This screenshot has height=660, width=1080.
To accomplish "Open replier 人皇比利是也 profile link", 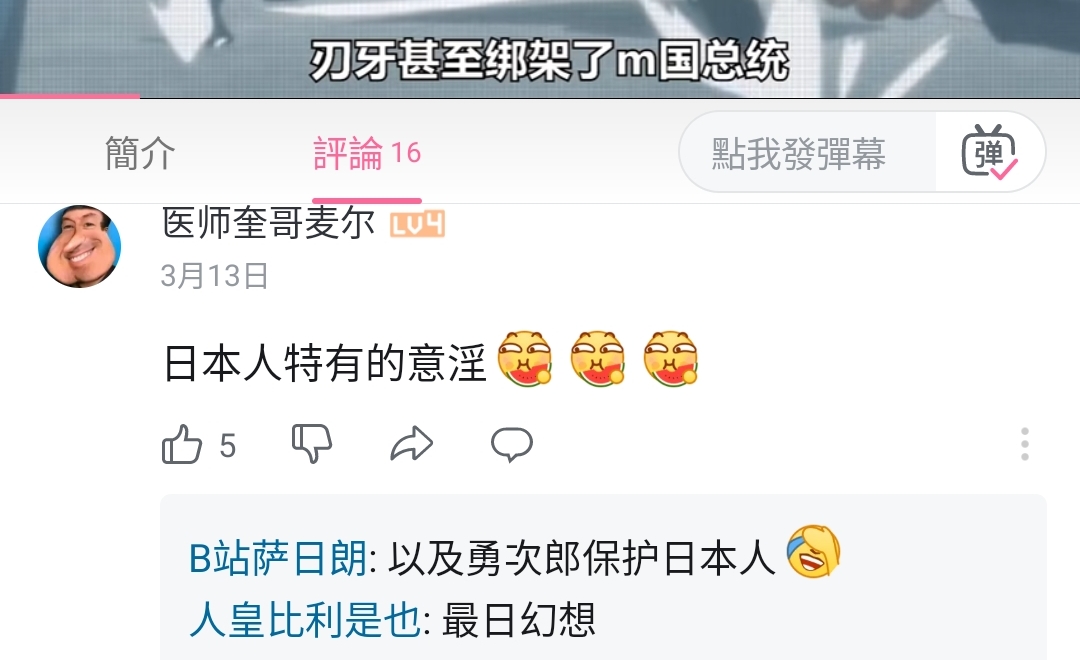I will (x=304, y=619).
